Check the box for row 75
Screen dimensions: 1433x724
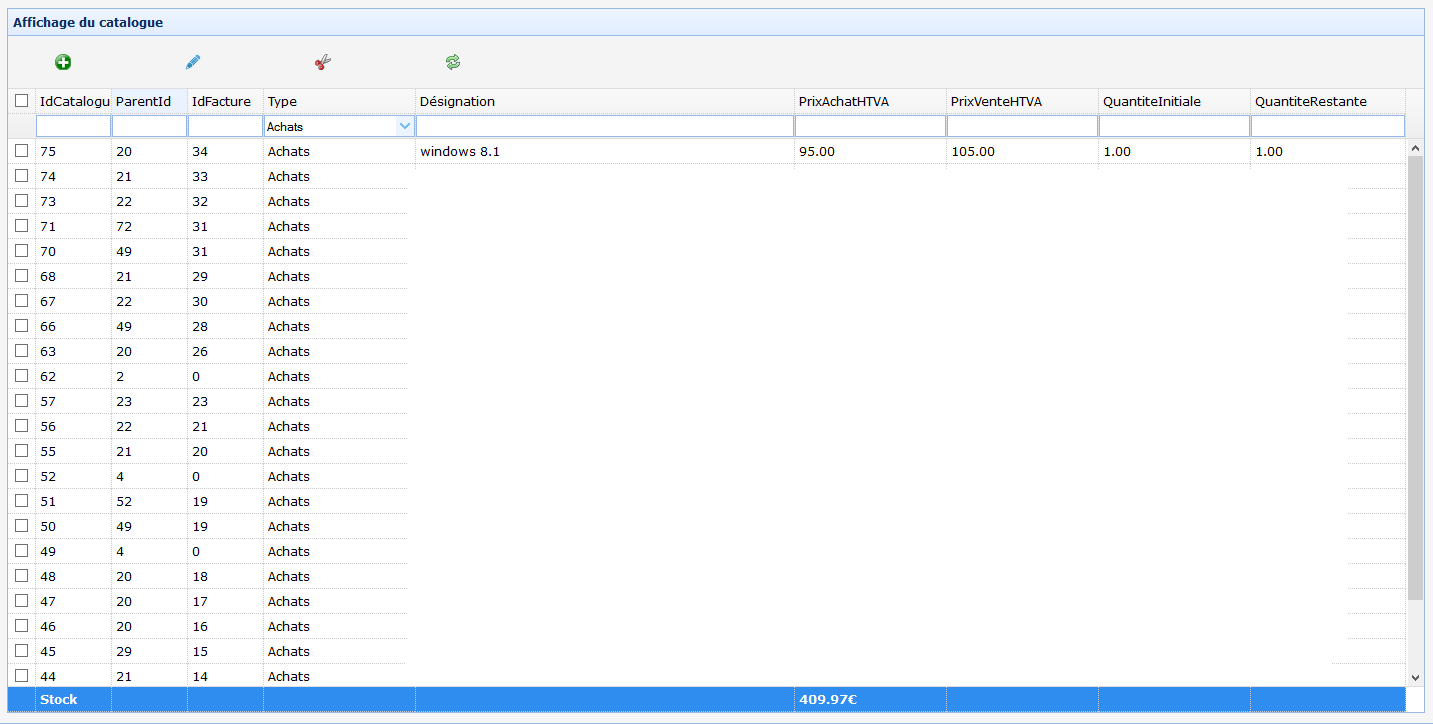[22, 151]
